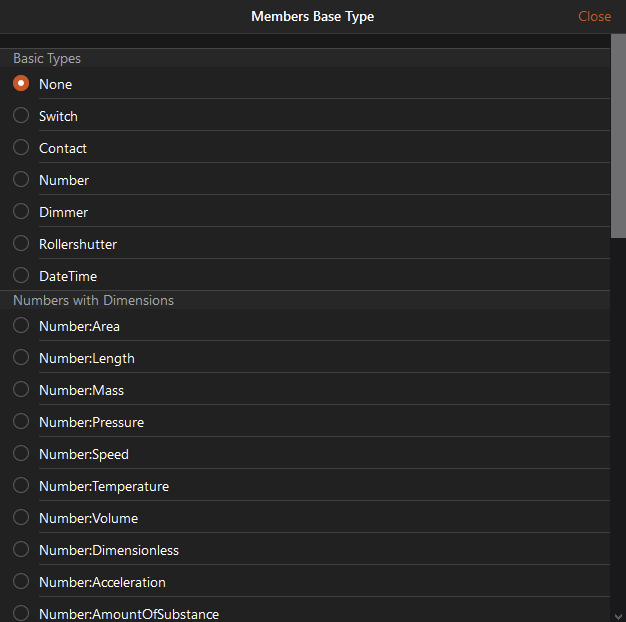This screenshot has height=622, width=626.
Task: Close the Members Base Type dialog
Action: tap(594, 16)
